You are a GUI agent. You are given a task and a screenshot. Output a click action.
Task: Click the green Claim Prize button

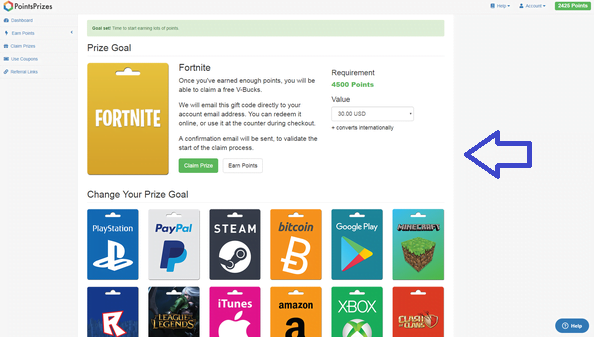pos(198,166)
